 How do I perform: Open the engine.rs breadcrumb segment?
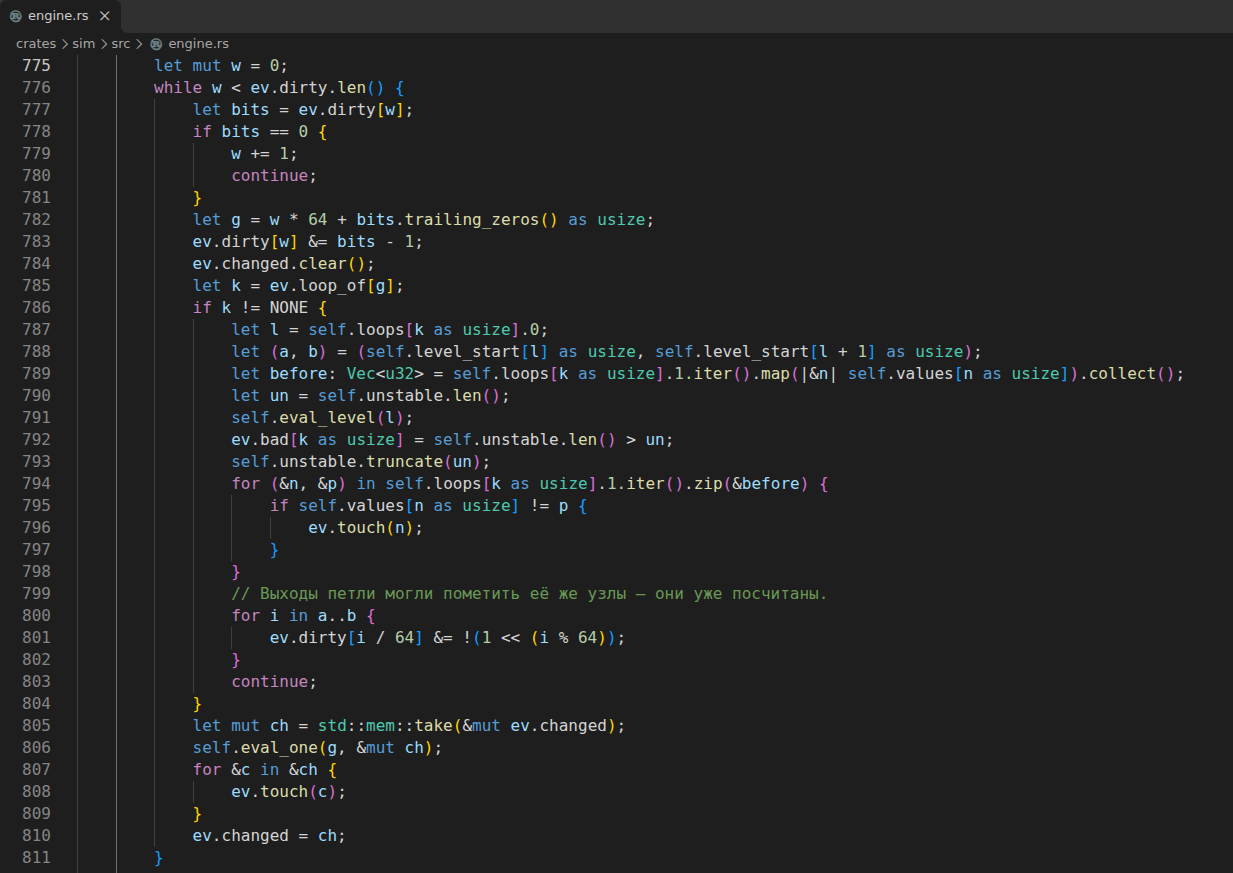point(198,44)
